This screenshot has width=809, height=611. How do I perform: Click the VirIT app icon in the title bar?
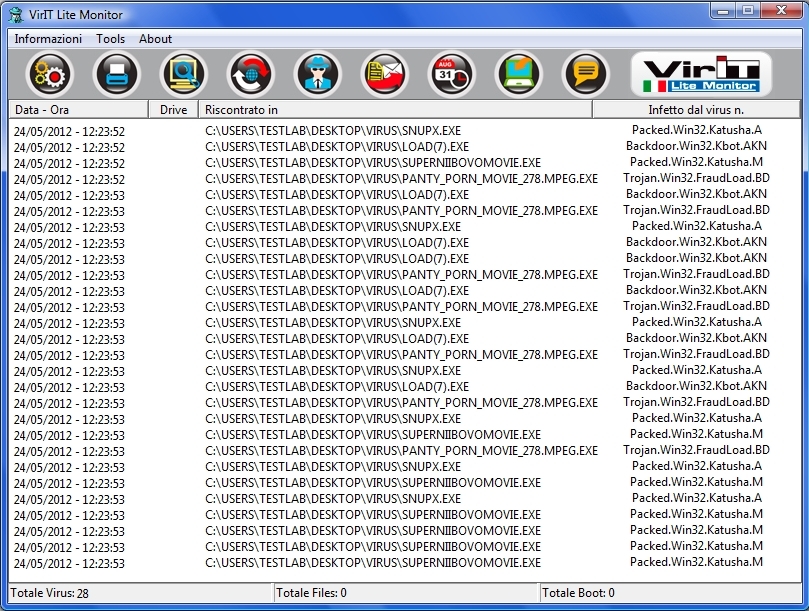[x=17, y=14]
